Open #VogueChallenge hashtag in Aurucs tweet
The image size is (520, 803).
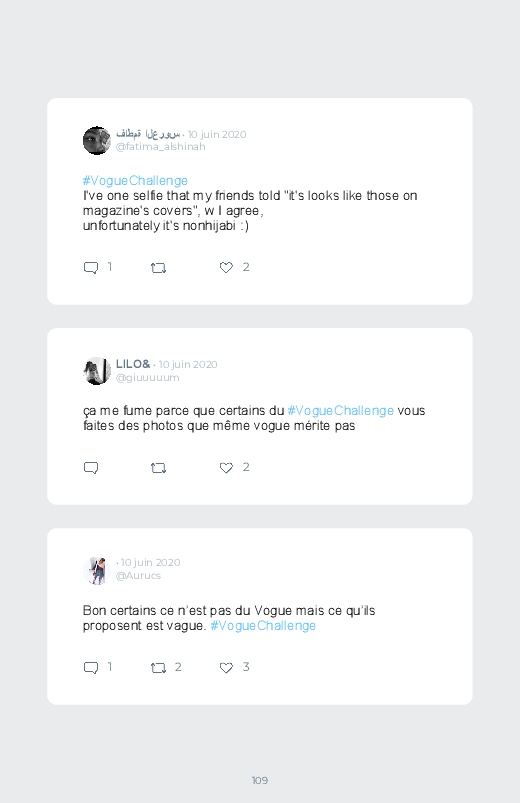[x=263, y=626]
